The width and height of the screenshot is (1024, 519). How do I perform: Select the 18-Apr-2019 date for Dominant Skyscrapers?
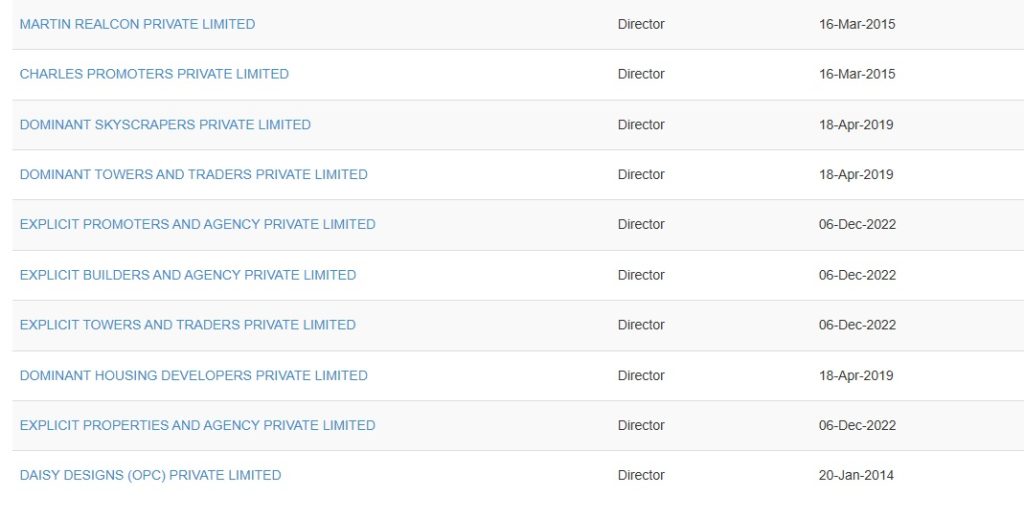(856, 125)
